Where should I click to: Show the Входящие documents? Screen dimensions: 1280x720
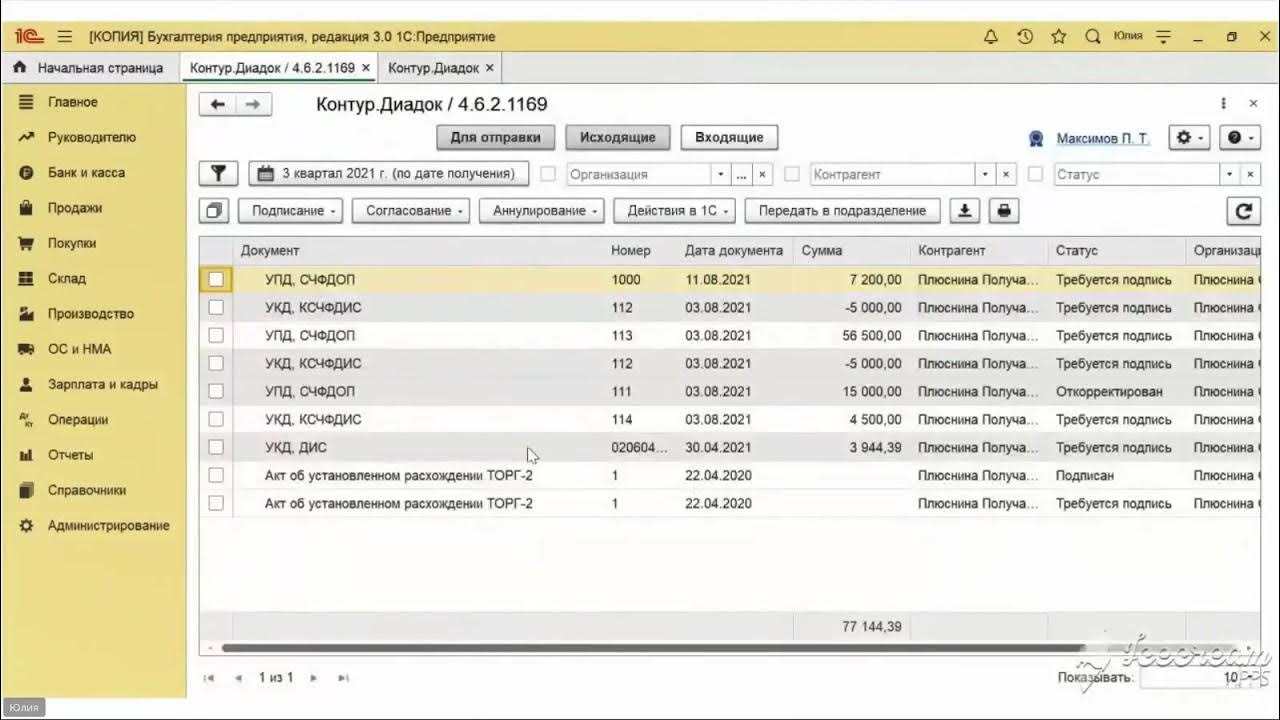point(729,137)
